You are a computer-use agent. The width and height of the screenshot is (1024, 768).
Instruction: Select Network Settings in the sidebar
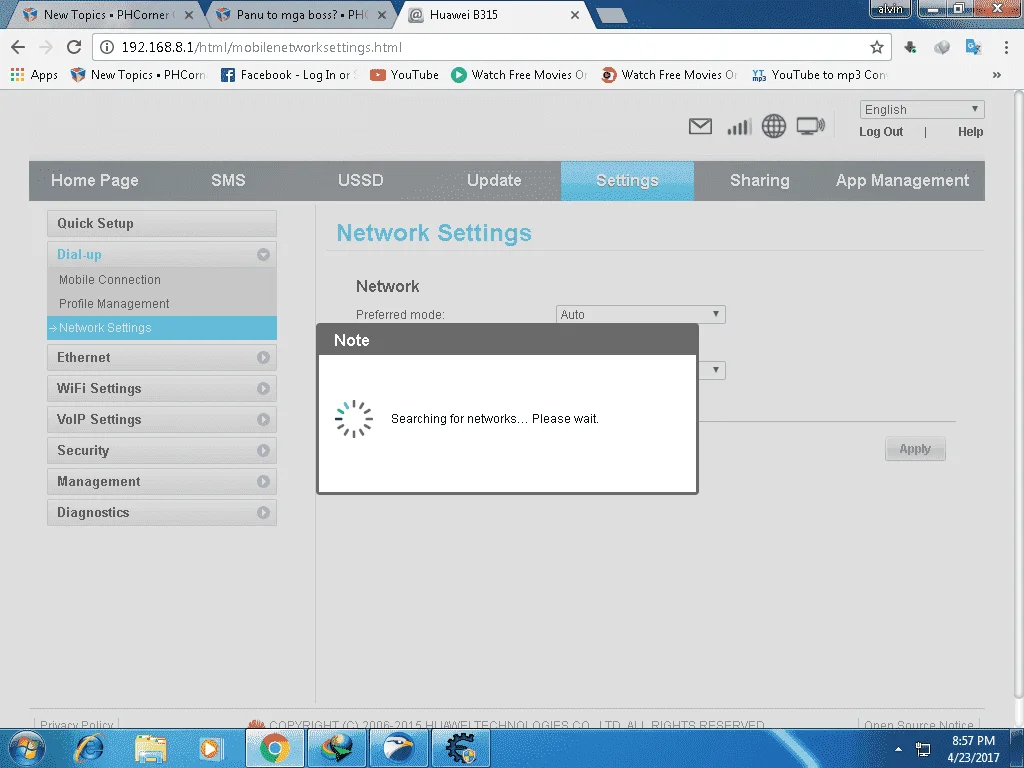coord(162,328)
